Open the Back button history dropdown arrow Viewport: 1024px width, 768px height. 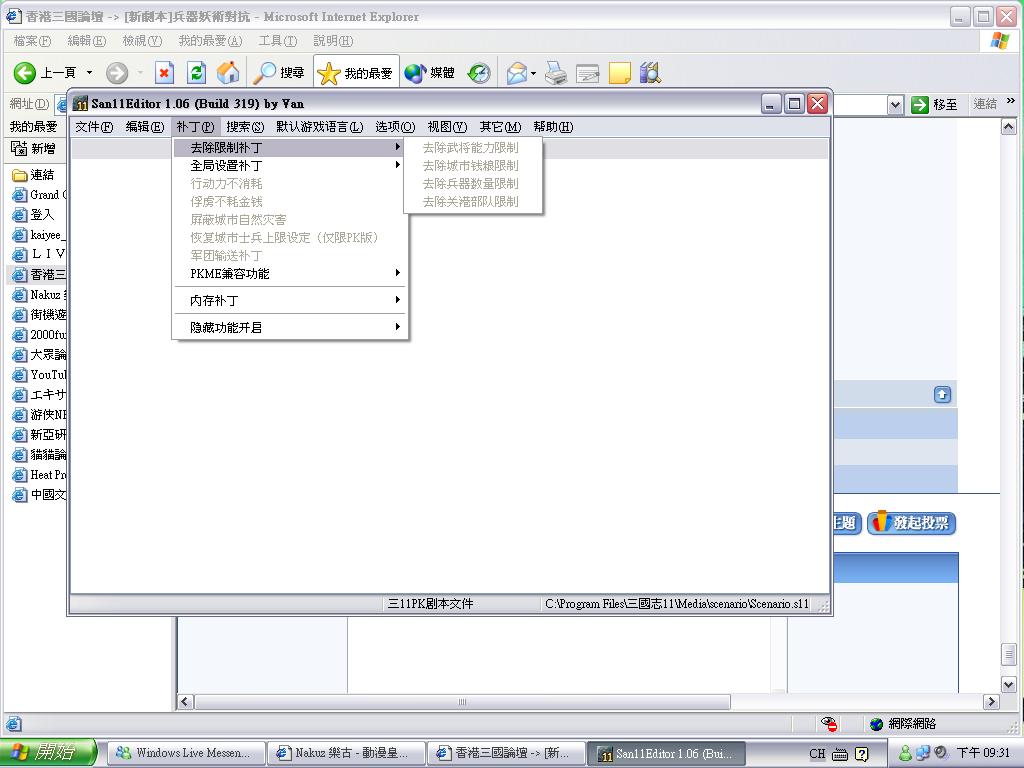coord(89,72)
